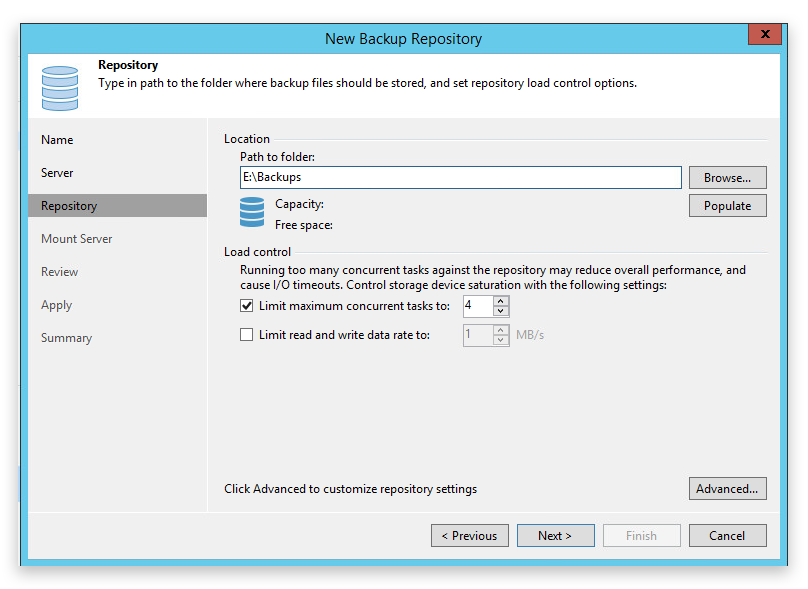808x589 pixels.
Task: Click the disabled Finish button
Action: coord(642,536)
